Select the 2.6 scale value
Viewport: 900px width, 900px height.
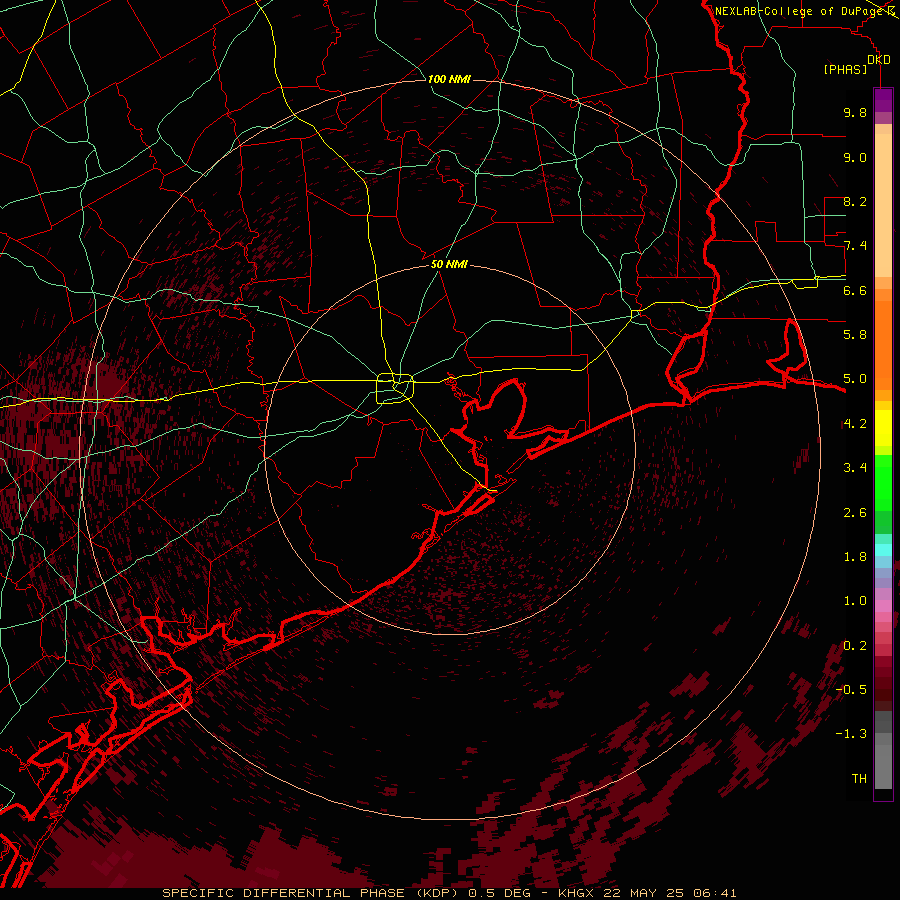[855, 513]
